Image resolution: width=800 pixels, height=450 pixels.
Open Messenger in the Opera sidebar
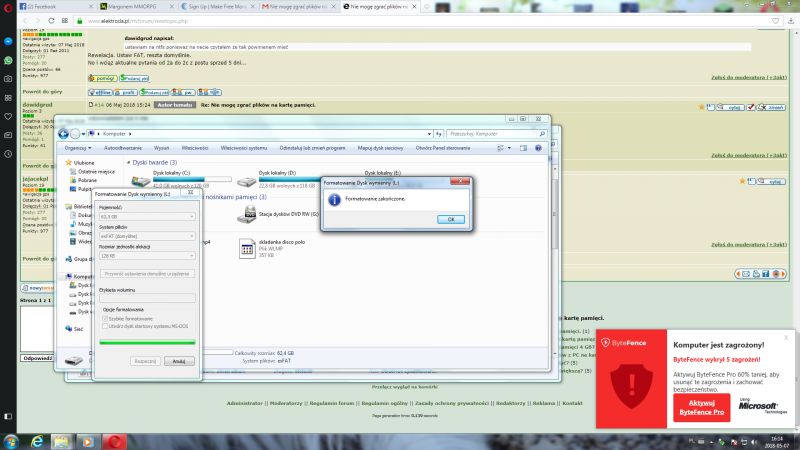pyautogui.click(x=8, y=41)
